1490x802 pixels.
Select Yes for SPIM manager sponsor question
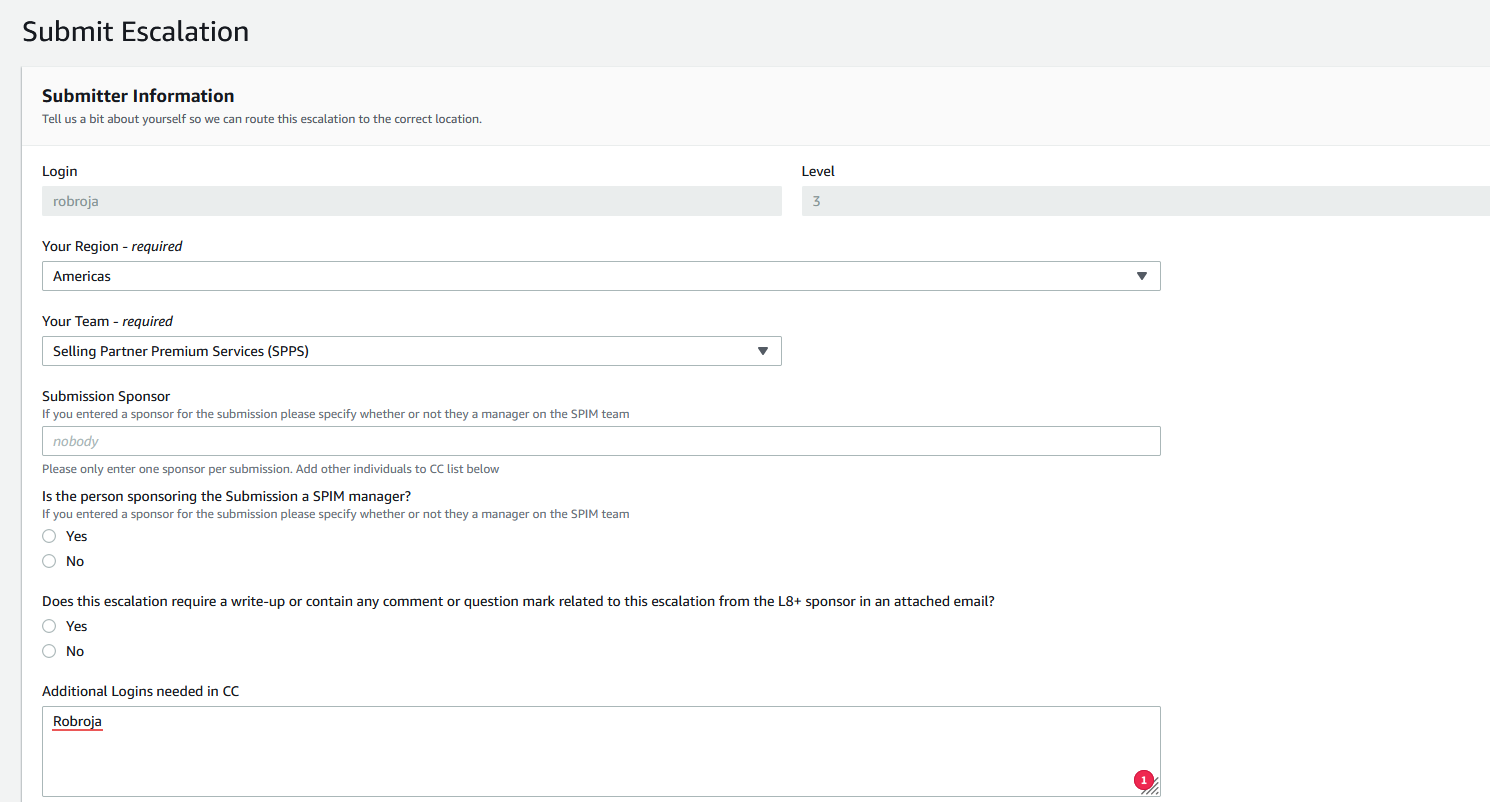49,536
